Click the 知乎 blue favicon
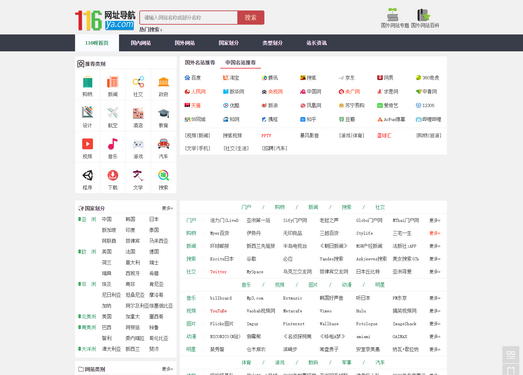The height and width of the screenshot is (375, 523). coord(303,119)
